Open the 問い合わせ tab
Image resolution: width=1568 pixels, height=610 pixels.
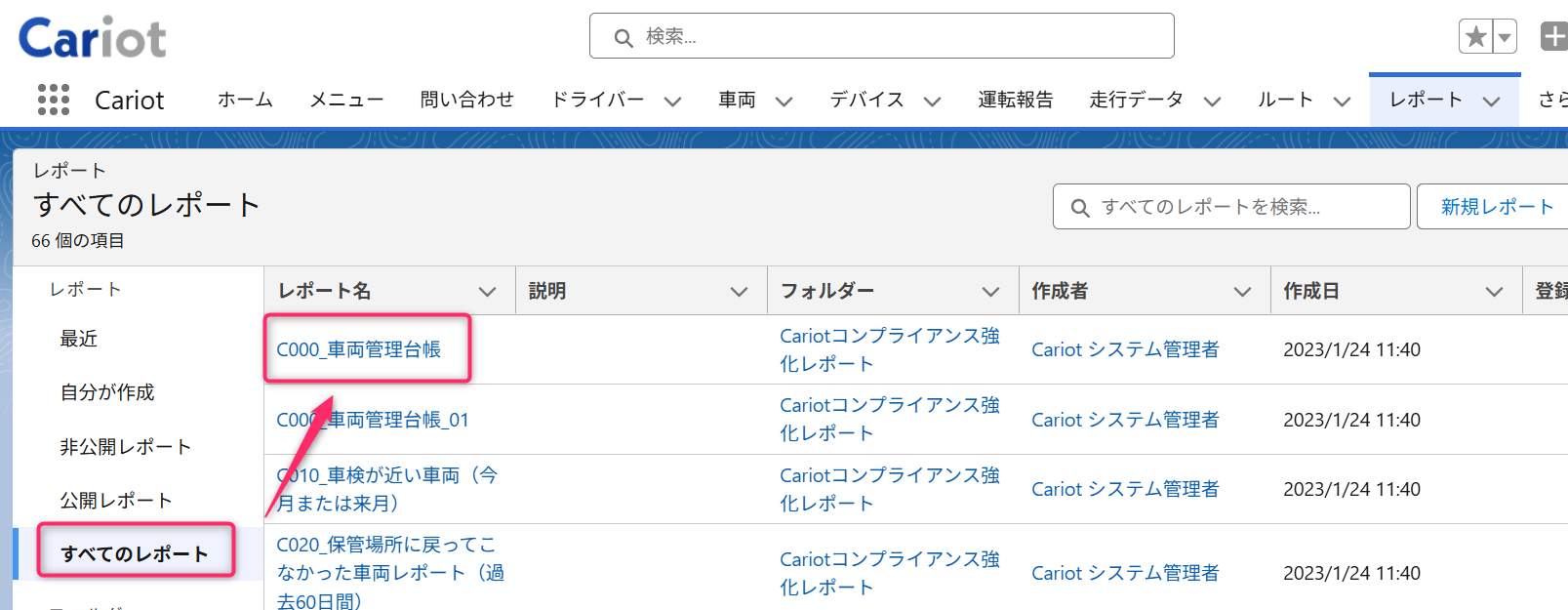467,100
